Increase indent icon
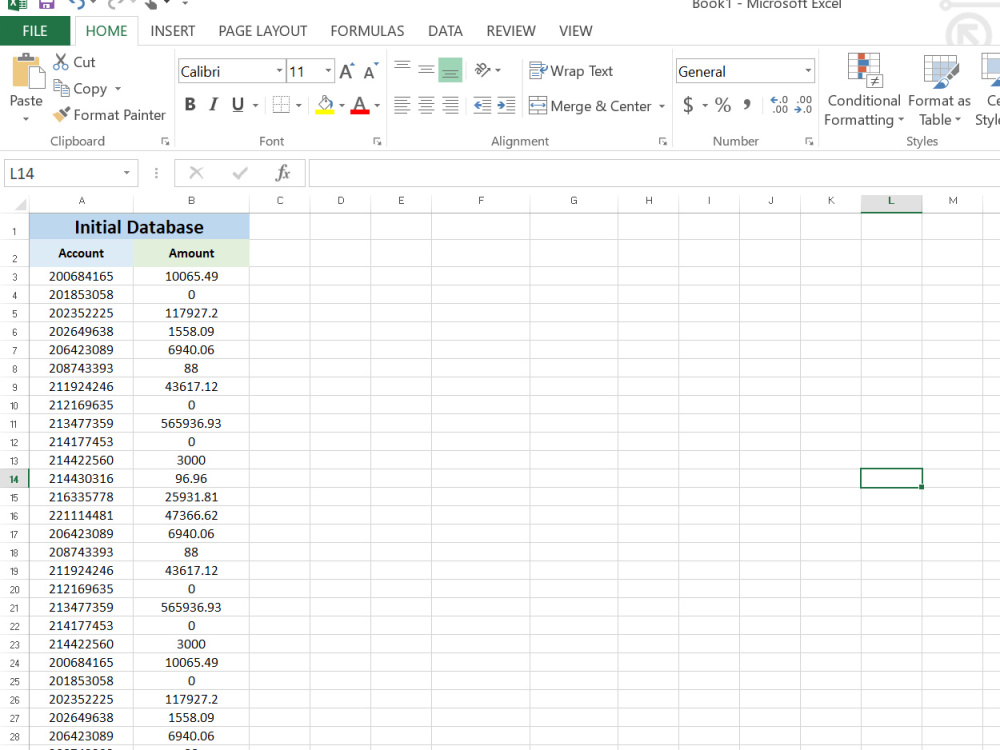The image size is (1000, 750). pos(506,105)
